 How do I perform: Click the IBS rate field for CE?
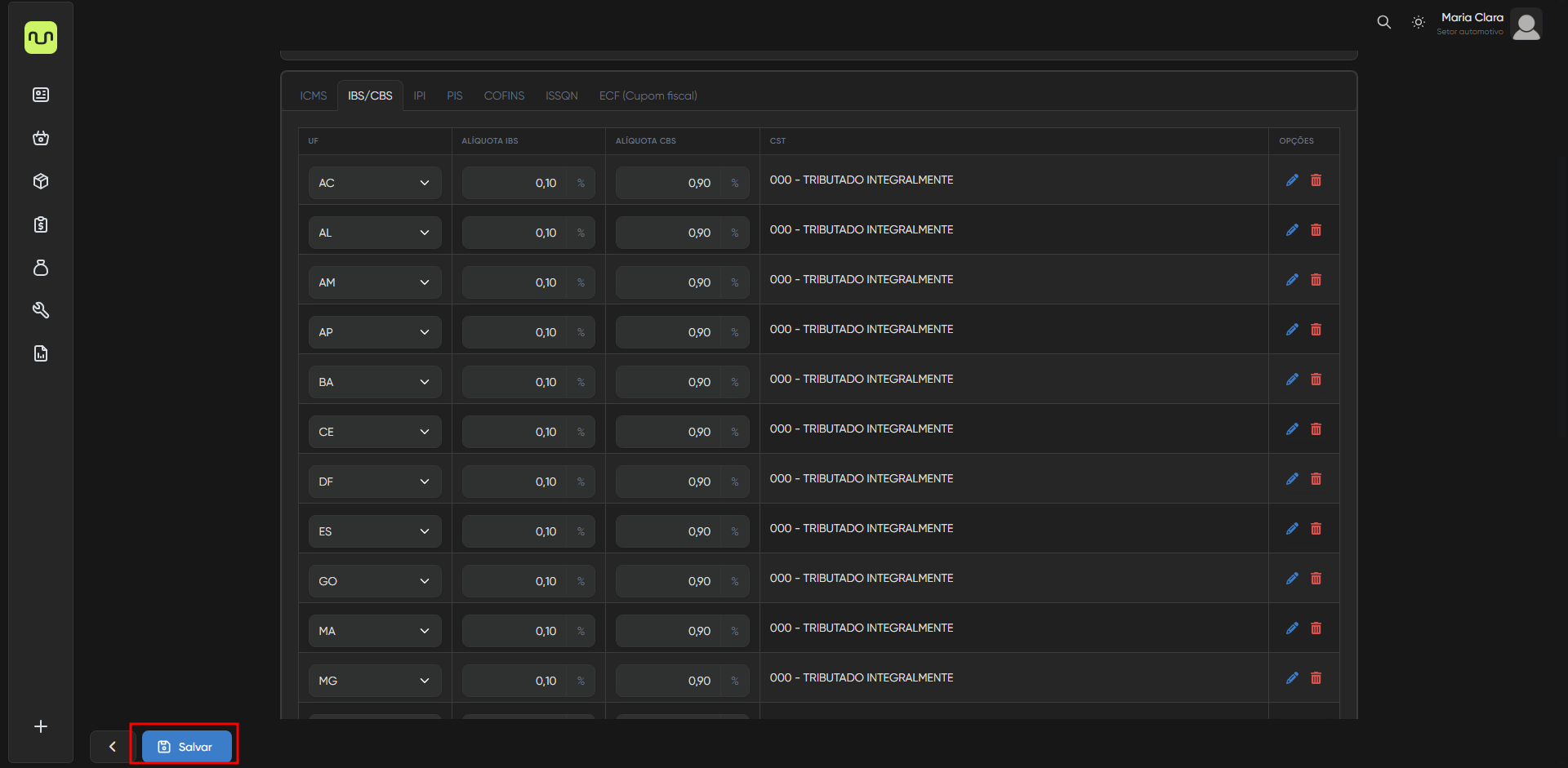(516, 432)
